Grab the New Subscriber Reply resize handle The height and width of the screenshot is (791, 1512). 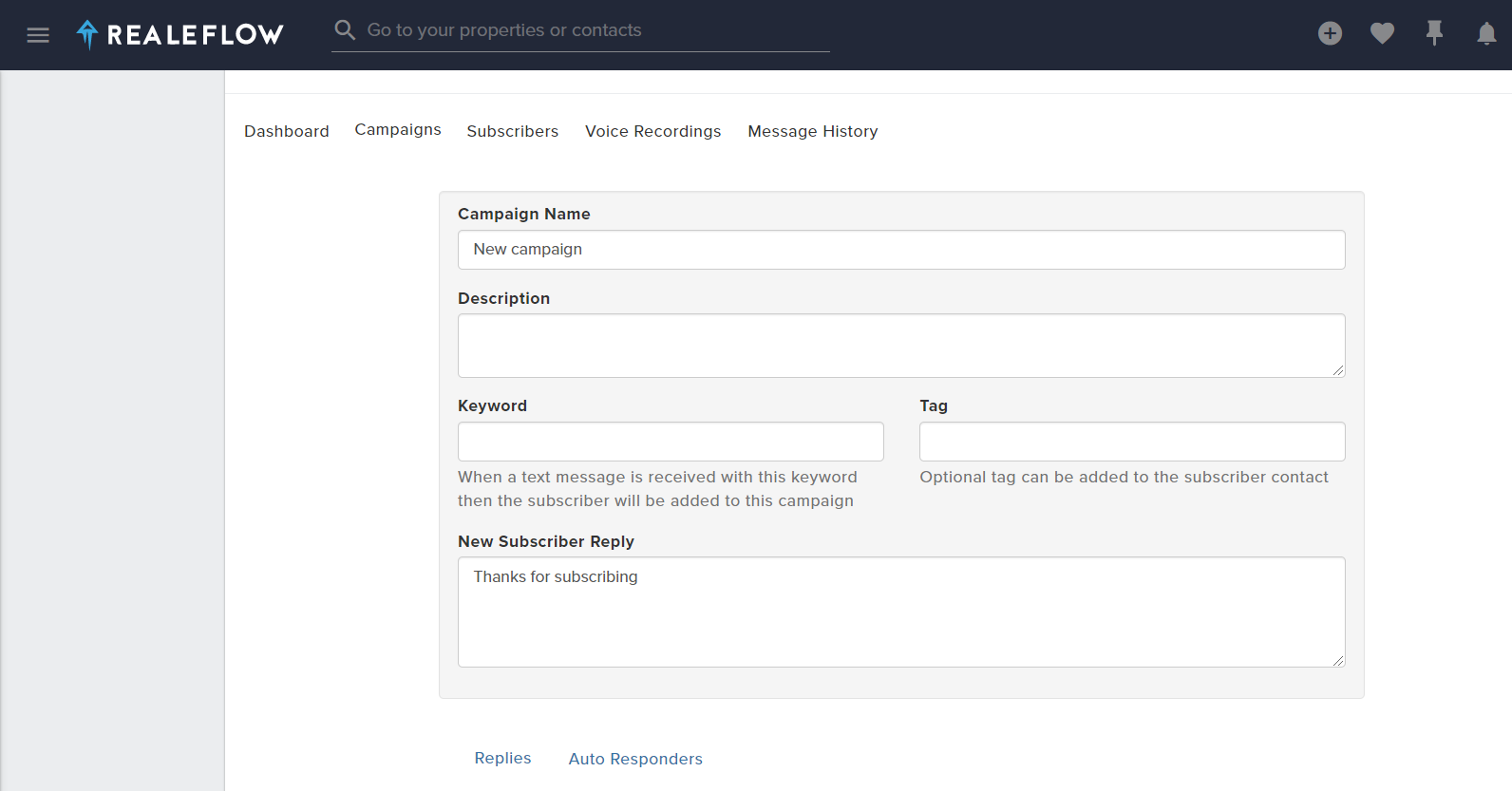pyautogui.click(x=1338, y=660)
